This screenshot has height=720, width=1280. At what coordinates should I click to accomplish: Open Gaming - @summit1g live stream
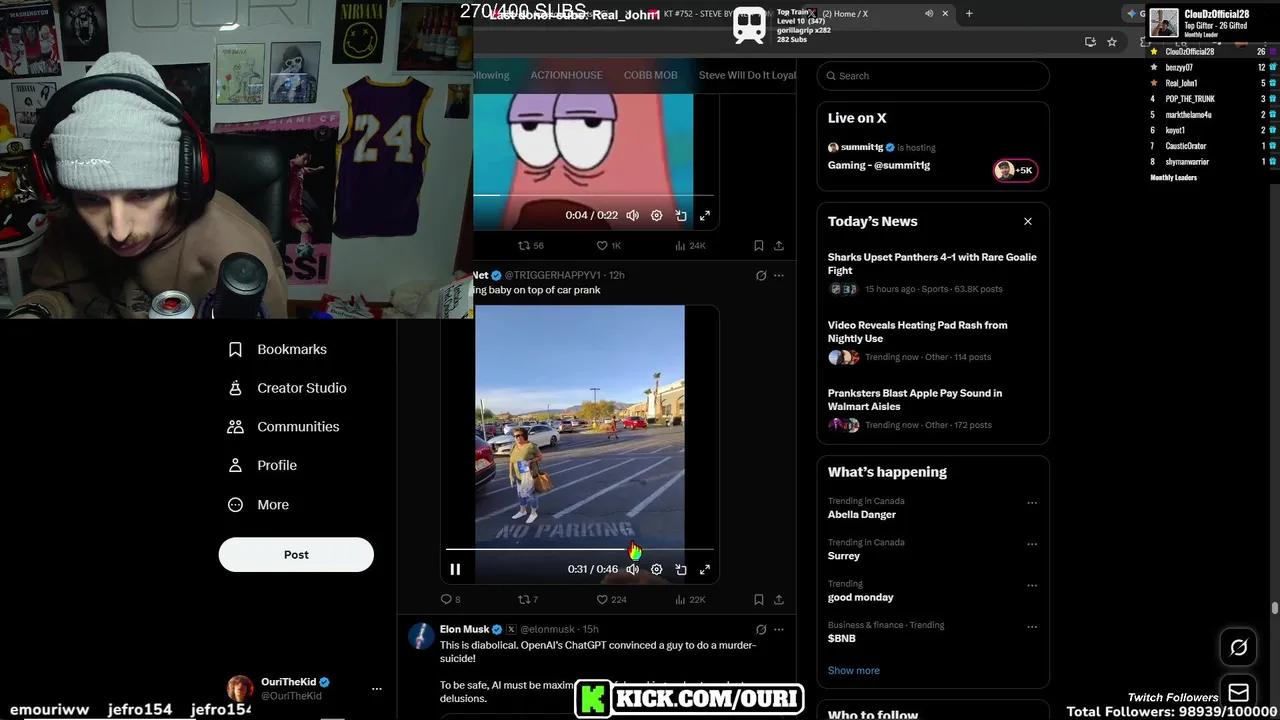tap(879, 165)
